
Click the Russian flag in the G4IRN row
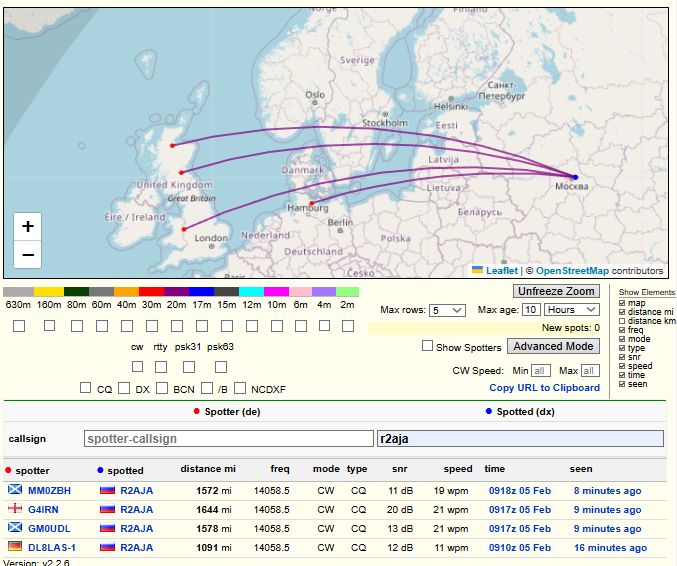[x=107, y=510]
